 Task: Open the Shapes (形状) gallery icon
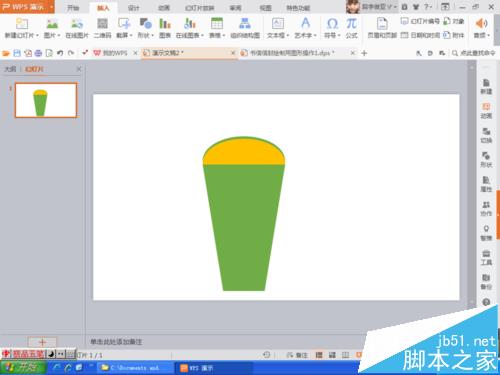145,24
